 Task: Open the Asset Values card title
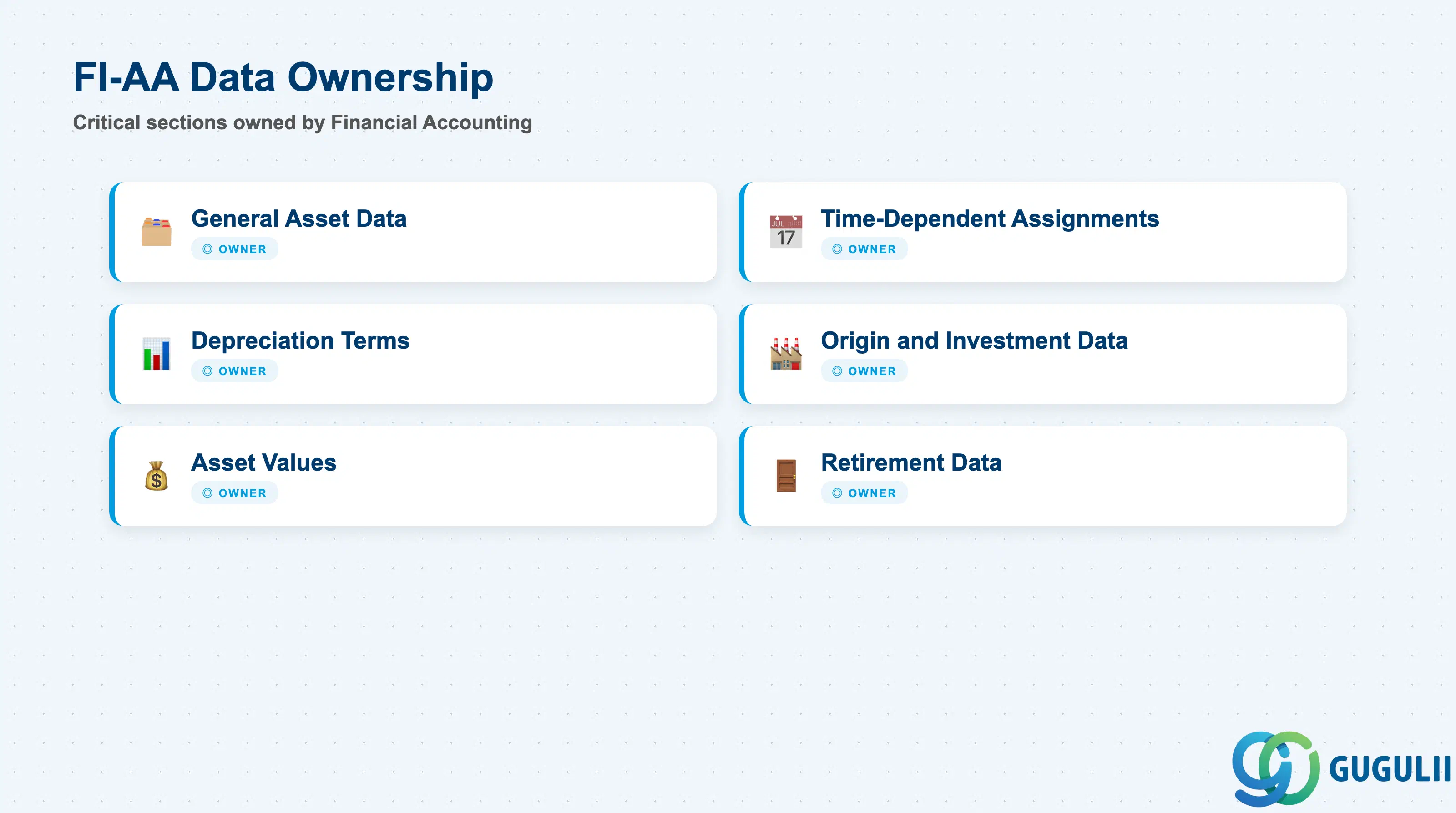[x=264, y=463]
